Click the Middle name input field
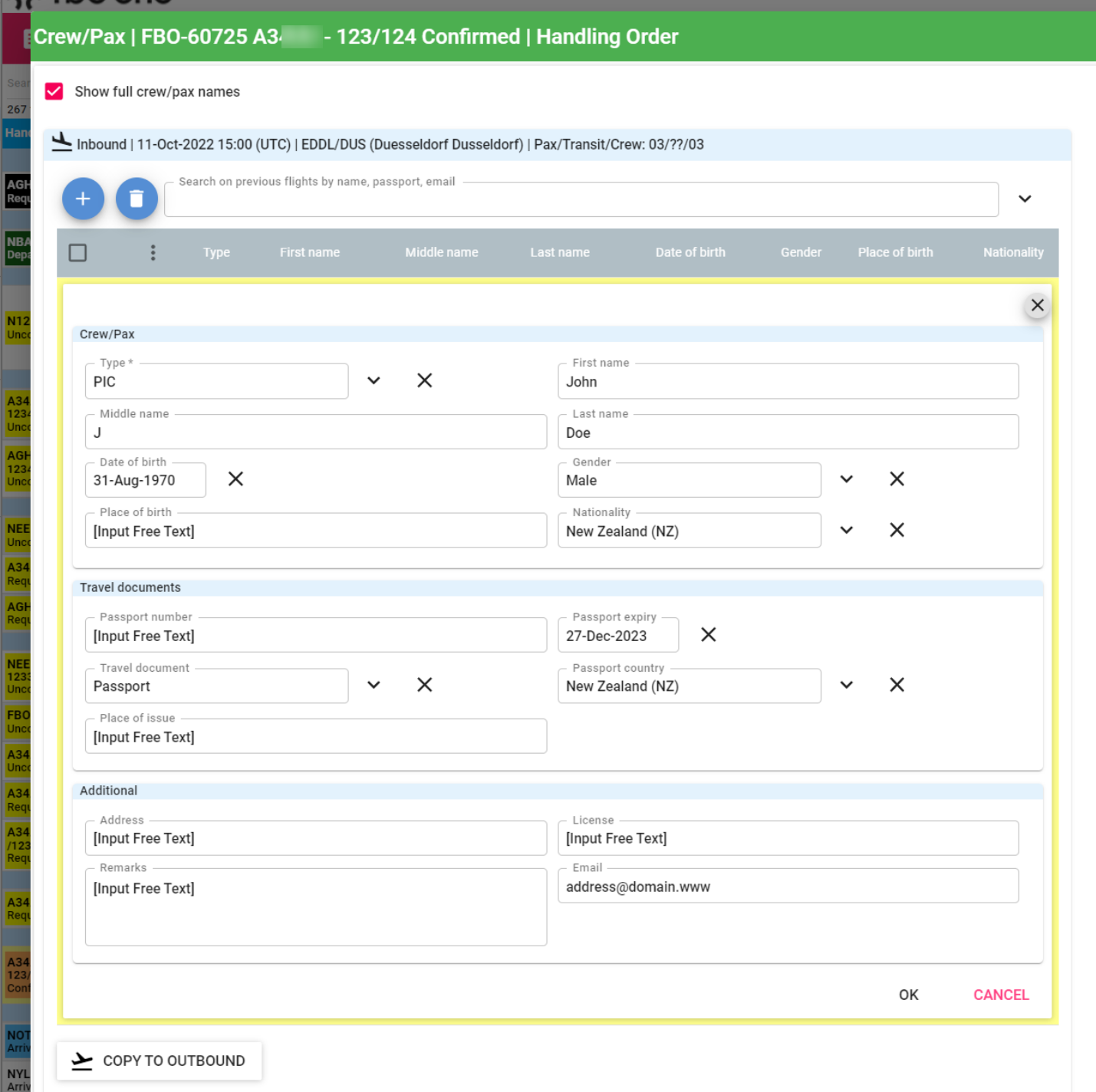This screenshot has height=1092, width=1096. 315,432
